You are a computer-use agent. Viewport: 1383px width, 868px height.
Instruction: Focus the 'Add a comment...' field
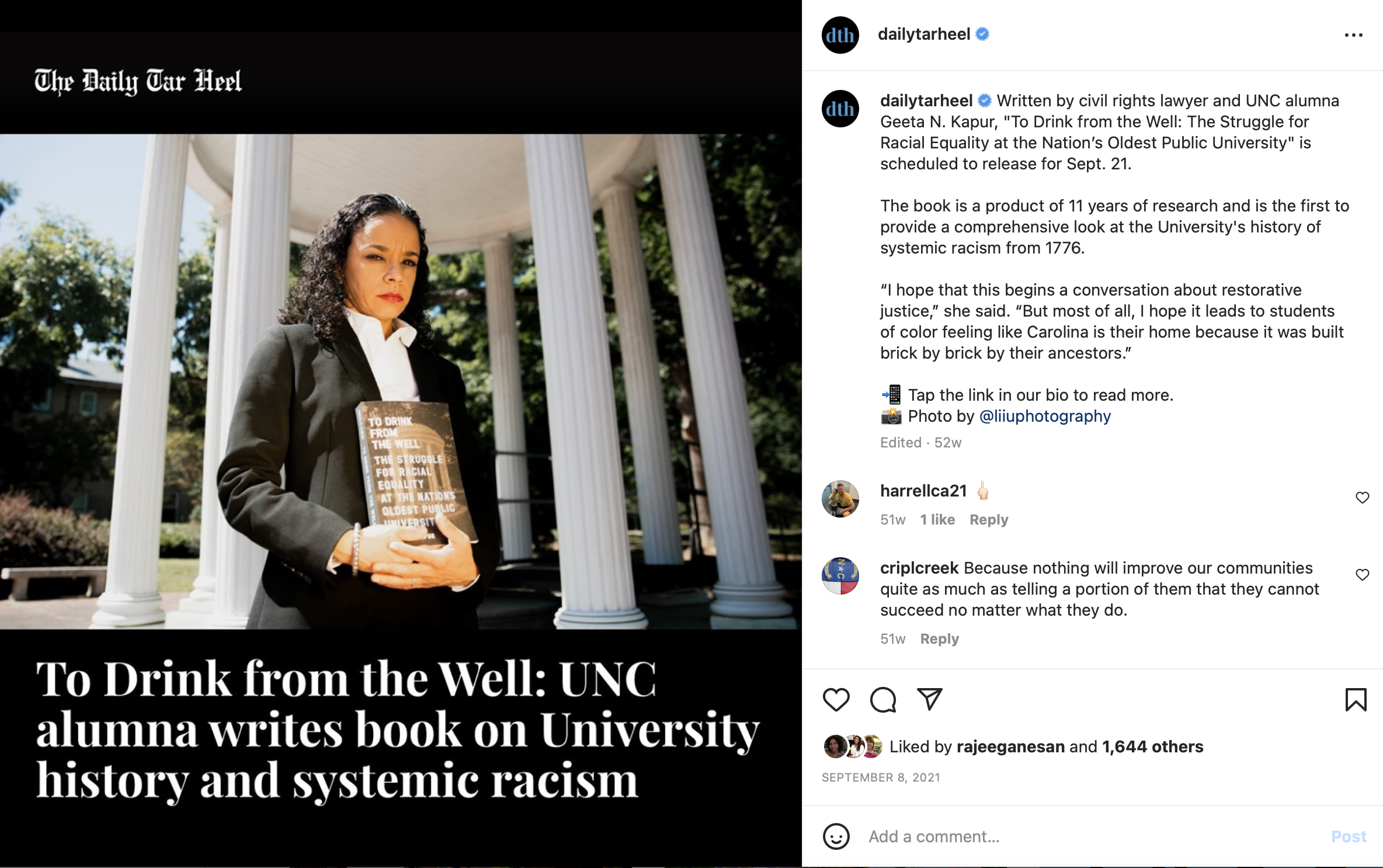pyautogui.click(x=1092, y=836)
